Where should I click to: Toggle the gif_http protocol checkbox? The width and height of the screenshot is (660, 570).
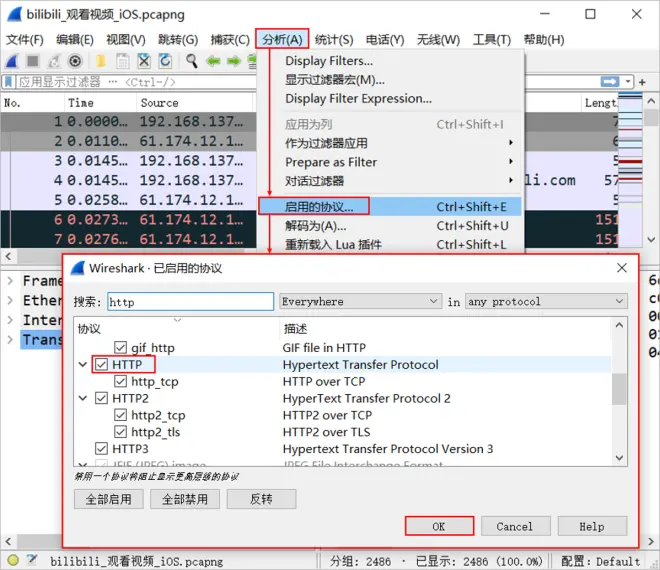[x=120, y=347]
